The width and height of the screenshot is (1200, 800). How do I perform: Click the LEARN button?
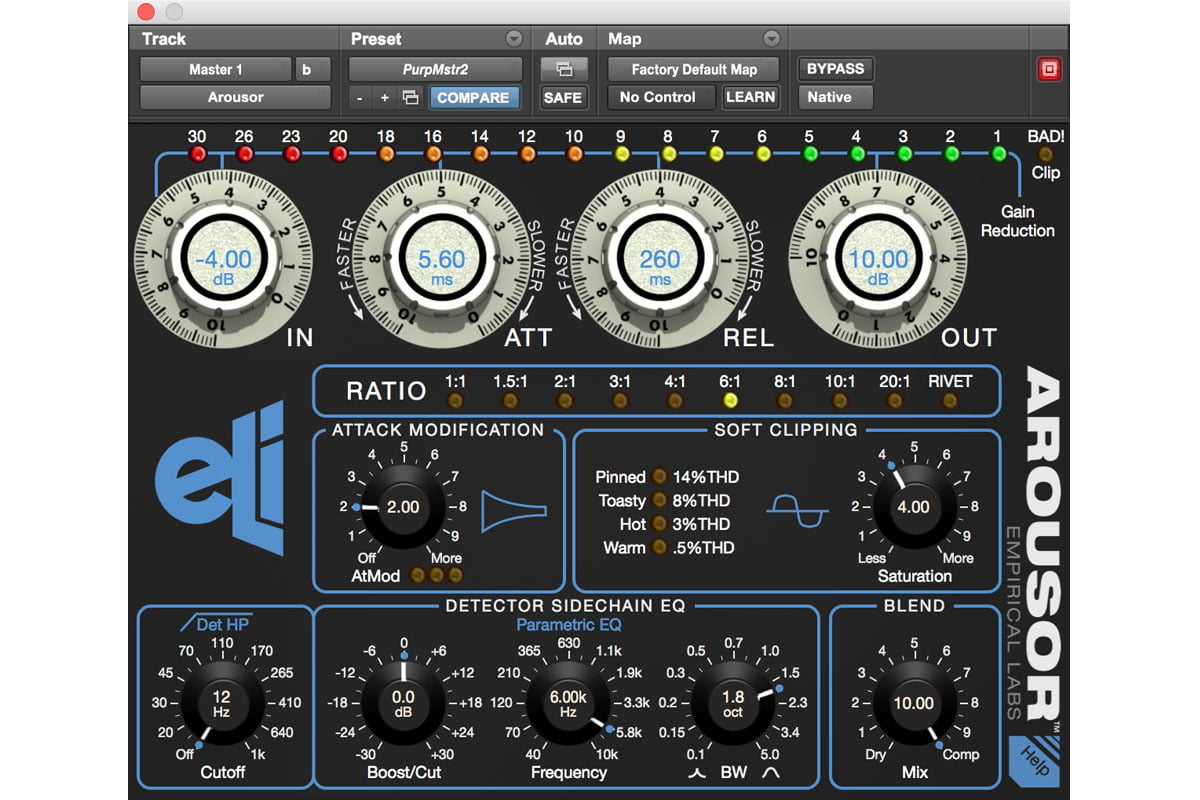click(x=751, y=98)
